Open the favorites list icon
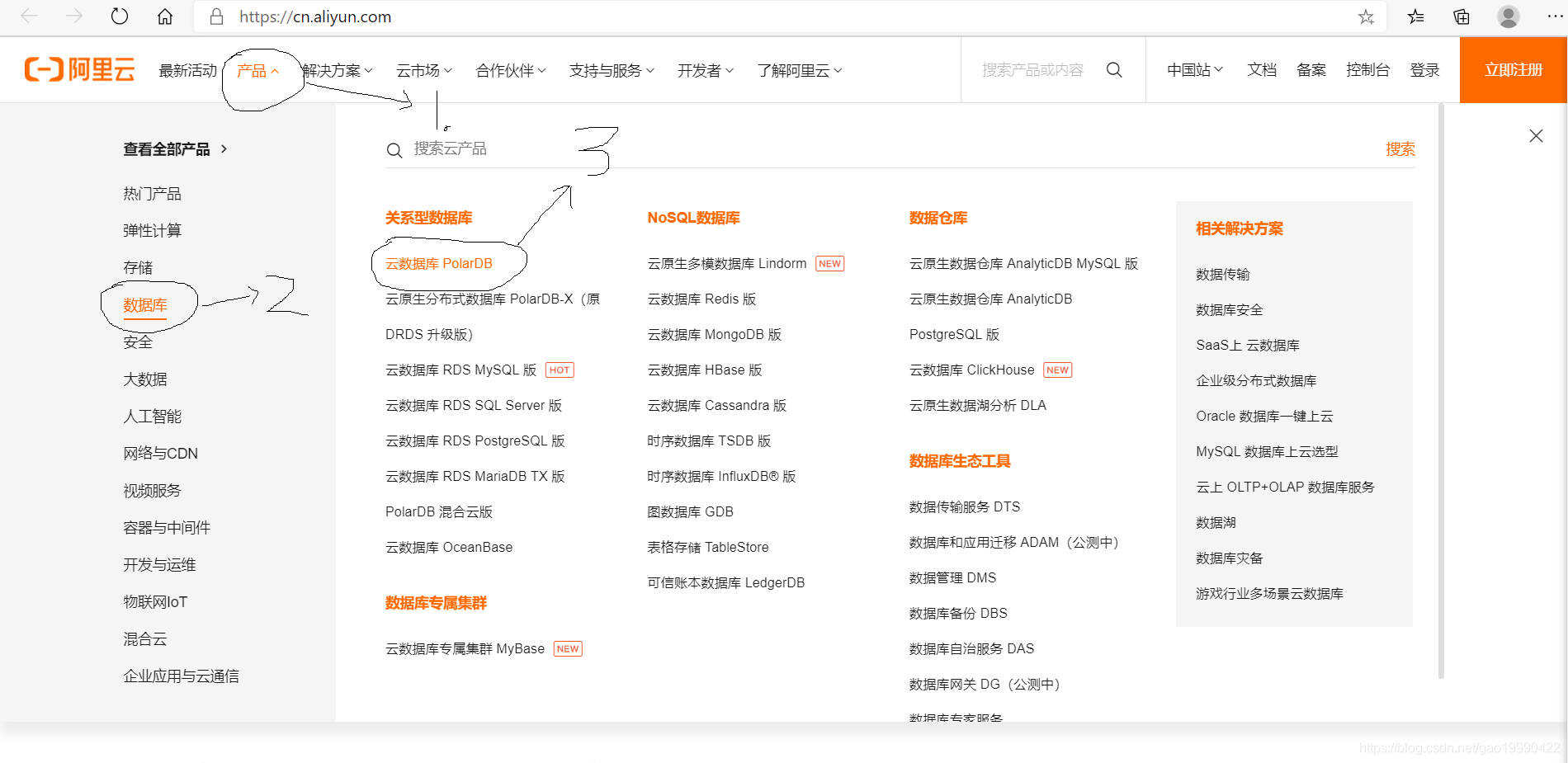The width and height of the screenshot is (1568, 763). click(x=1416, y=16)
